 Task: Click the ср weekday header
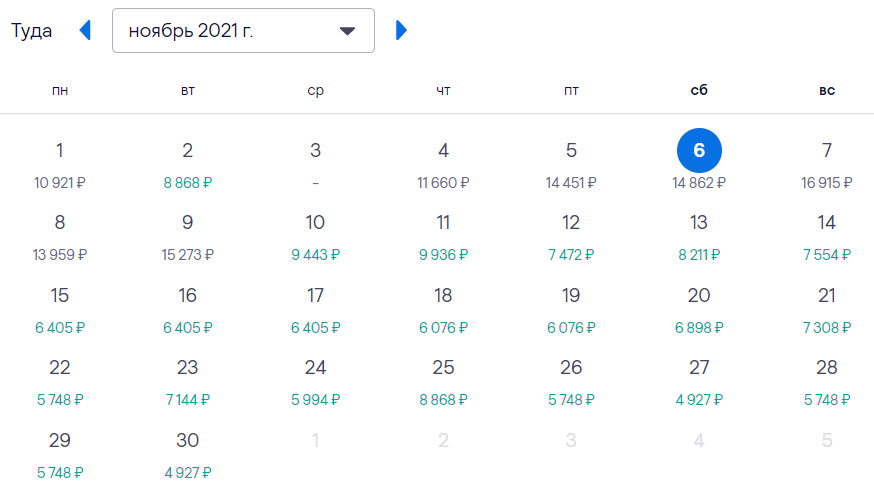[315, 91]
